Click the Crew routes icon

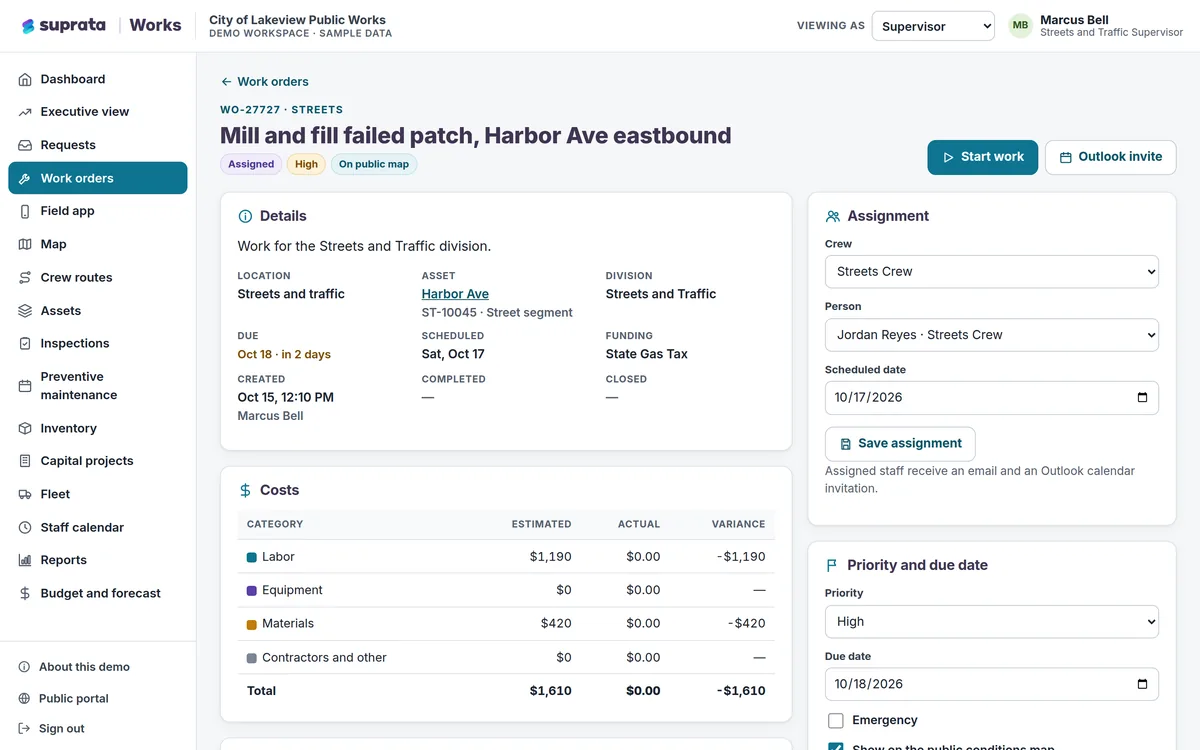point(25,277)
